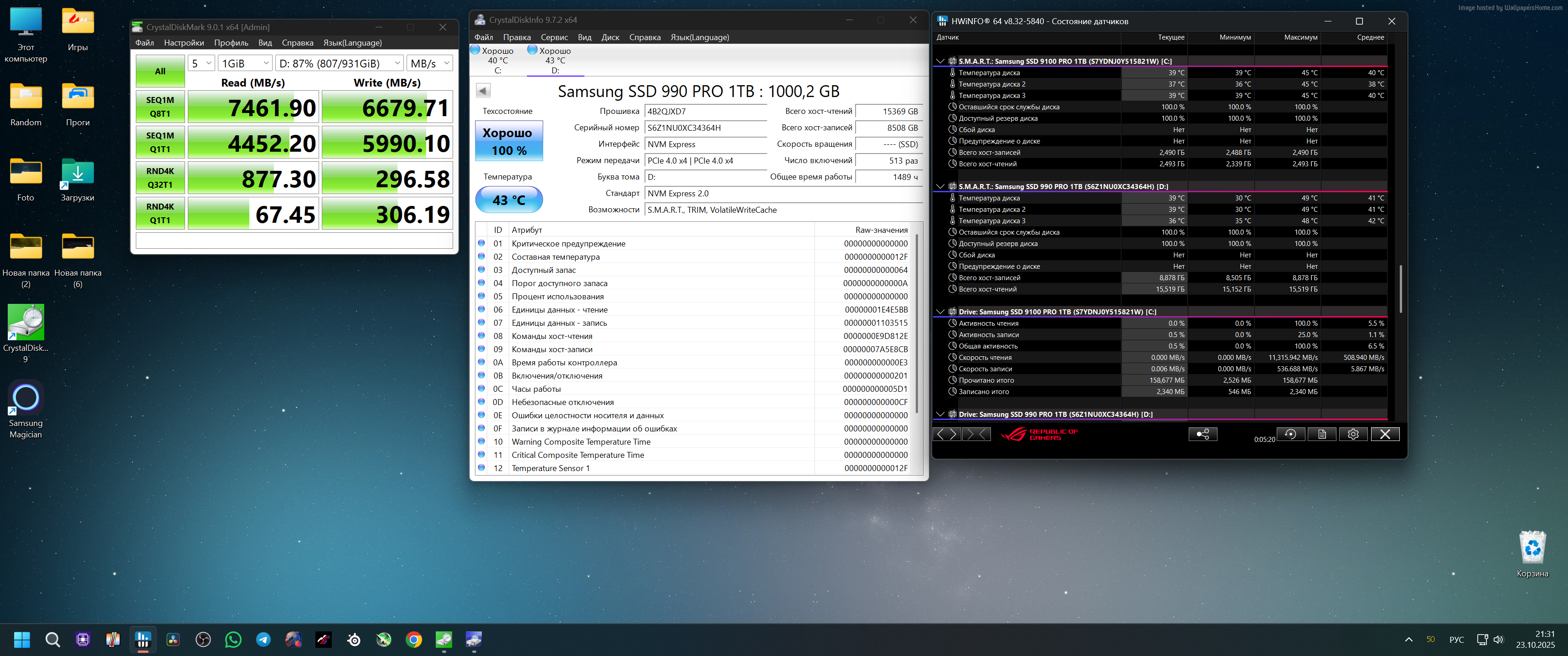Collapse the S.M.A.R.T. Samsung SSD 9100 PRO group
This screenshot has height=656, width=1568.
[940, 61]
